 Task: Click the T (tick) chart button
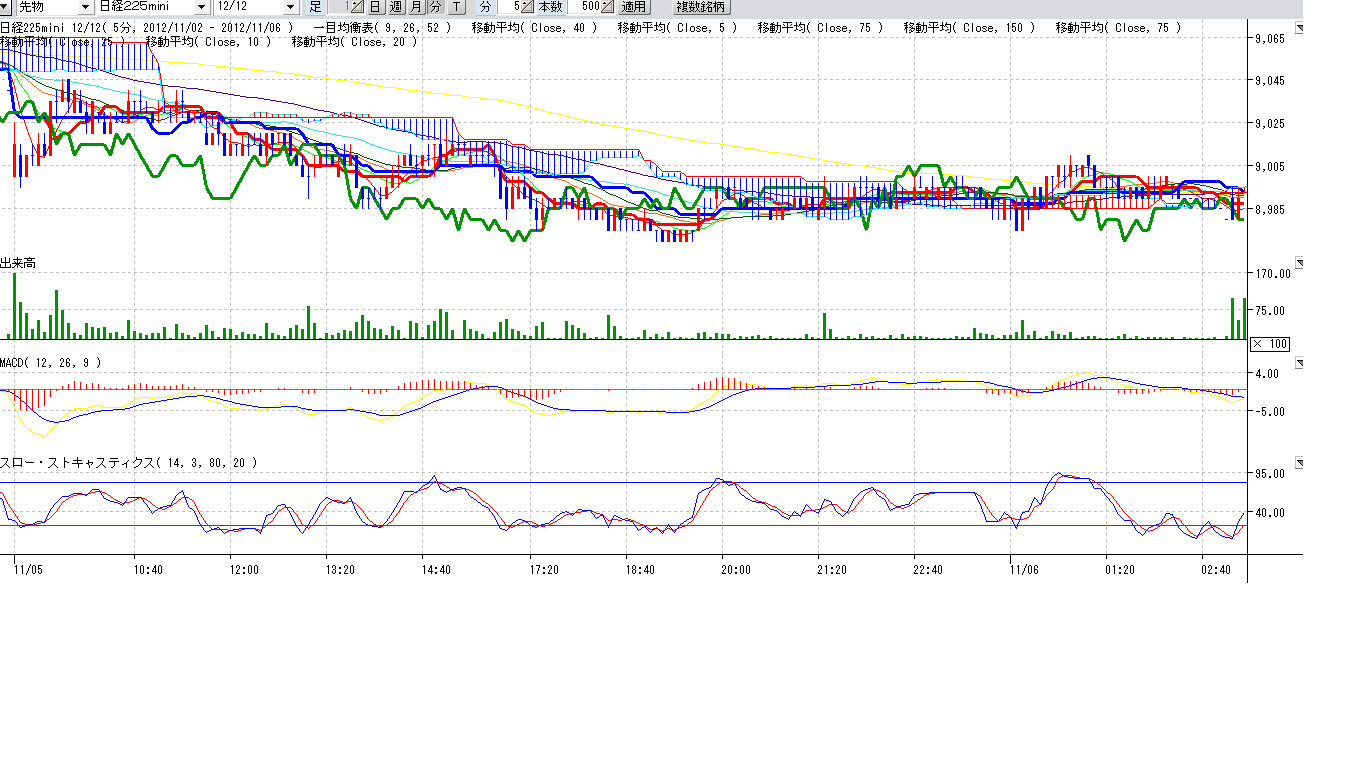pos(456,7)
